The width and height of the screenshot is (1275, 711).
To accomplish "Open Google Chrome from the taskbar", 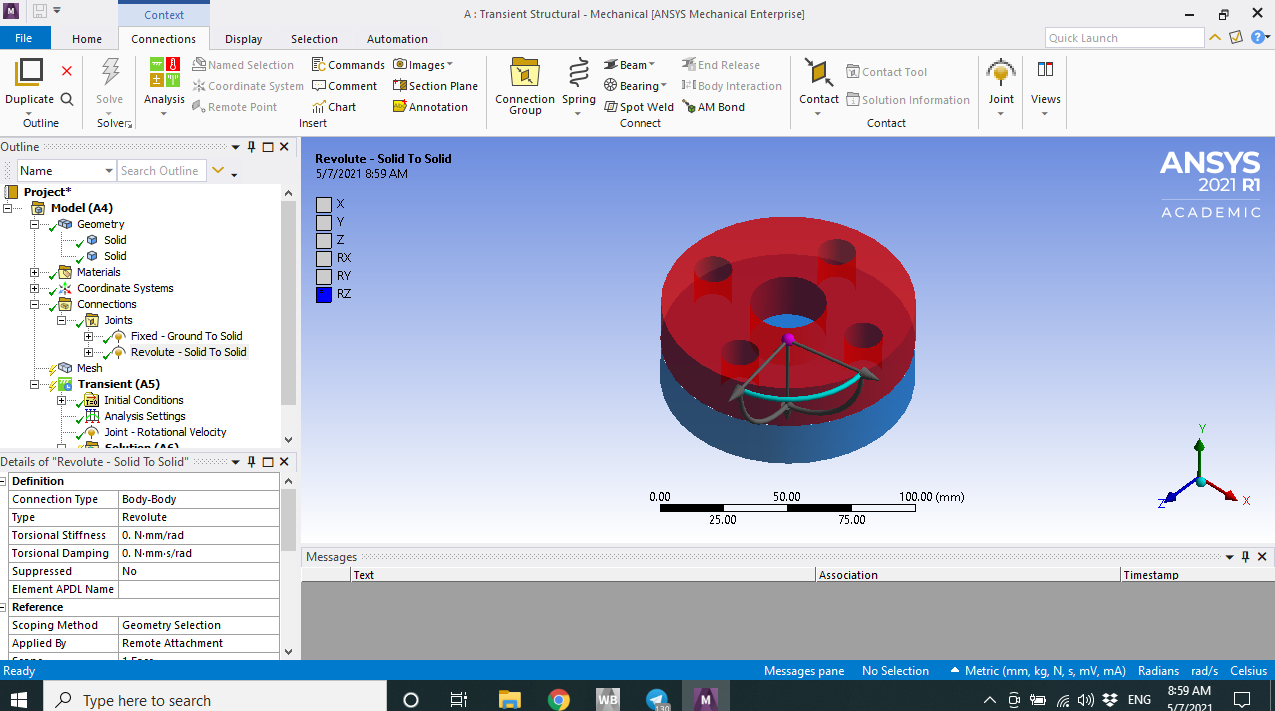I will [559, 699].
